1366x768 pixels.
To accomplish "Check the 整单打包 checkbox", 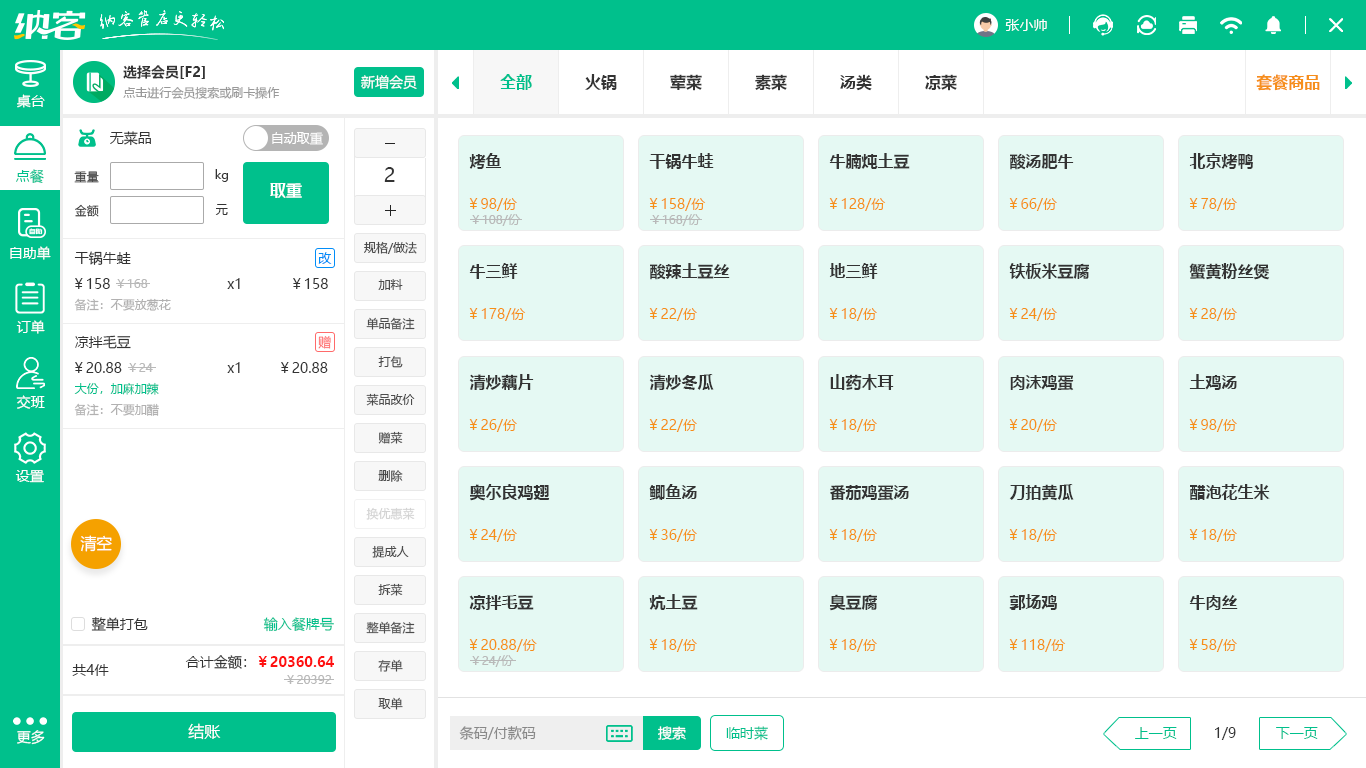I will 77,624.
